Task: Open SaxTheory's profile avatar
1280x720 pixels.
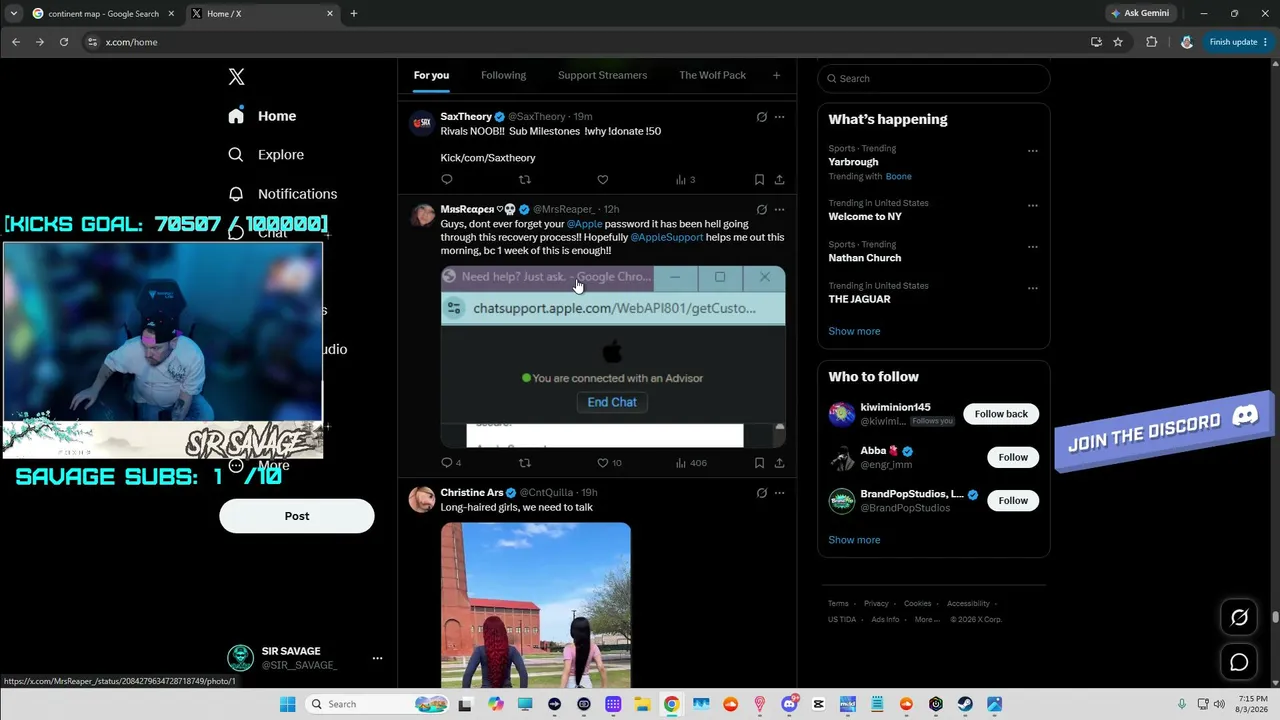Action: [x=422, y=123]
